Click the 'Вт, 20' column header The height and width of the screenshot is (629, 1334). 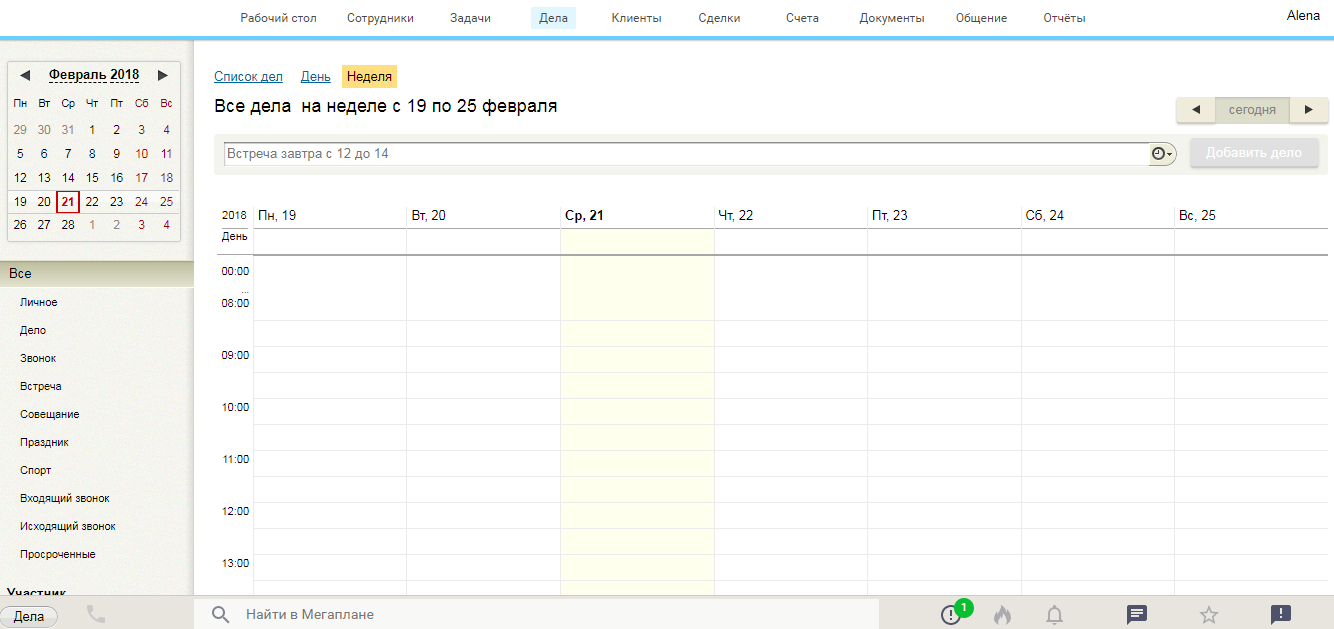(x=429, y=216)
